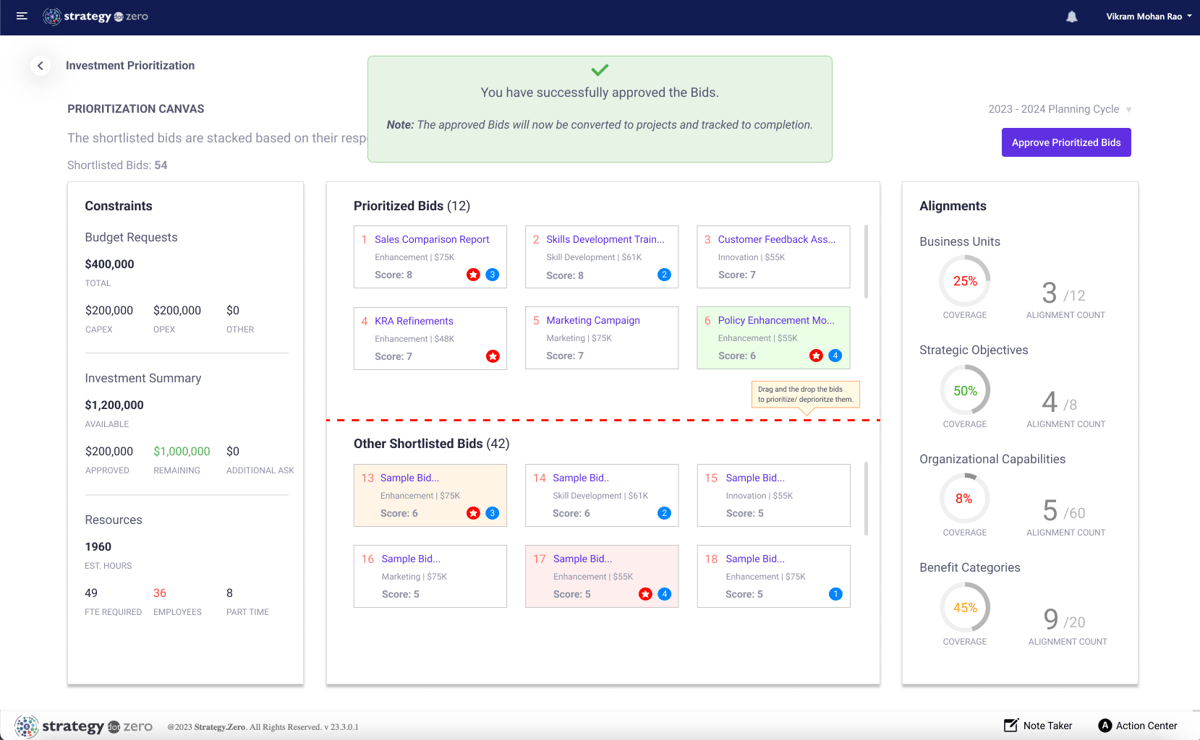The width and height of the screenshot is (1200, 740).
Task: Click the $1,200,000 available amount
Action: coord(114,406)
